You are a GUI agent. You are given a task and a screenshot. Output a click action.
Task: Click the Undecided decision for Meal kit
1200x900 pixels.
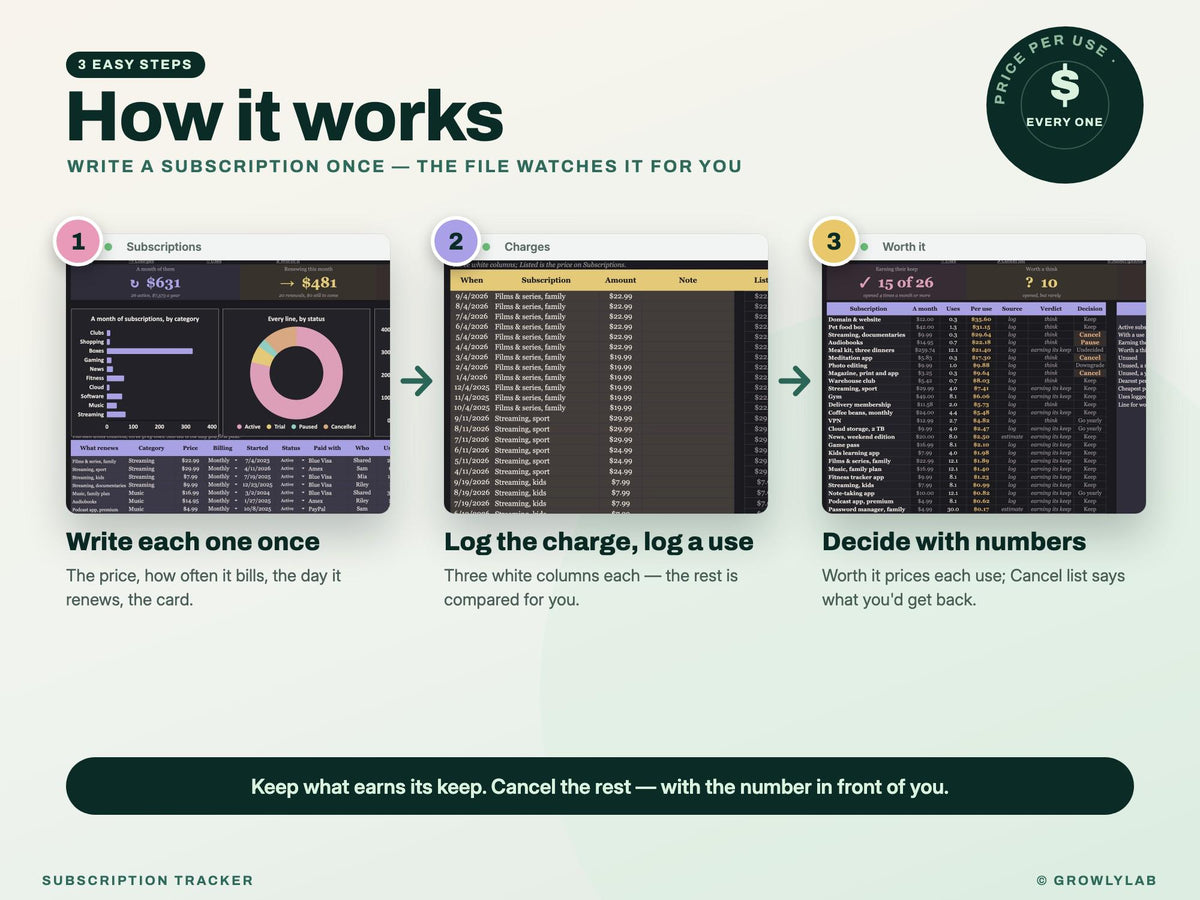point(1090,350)
